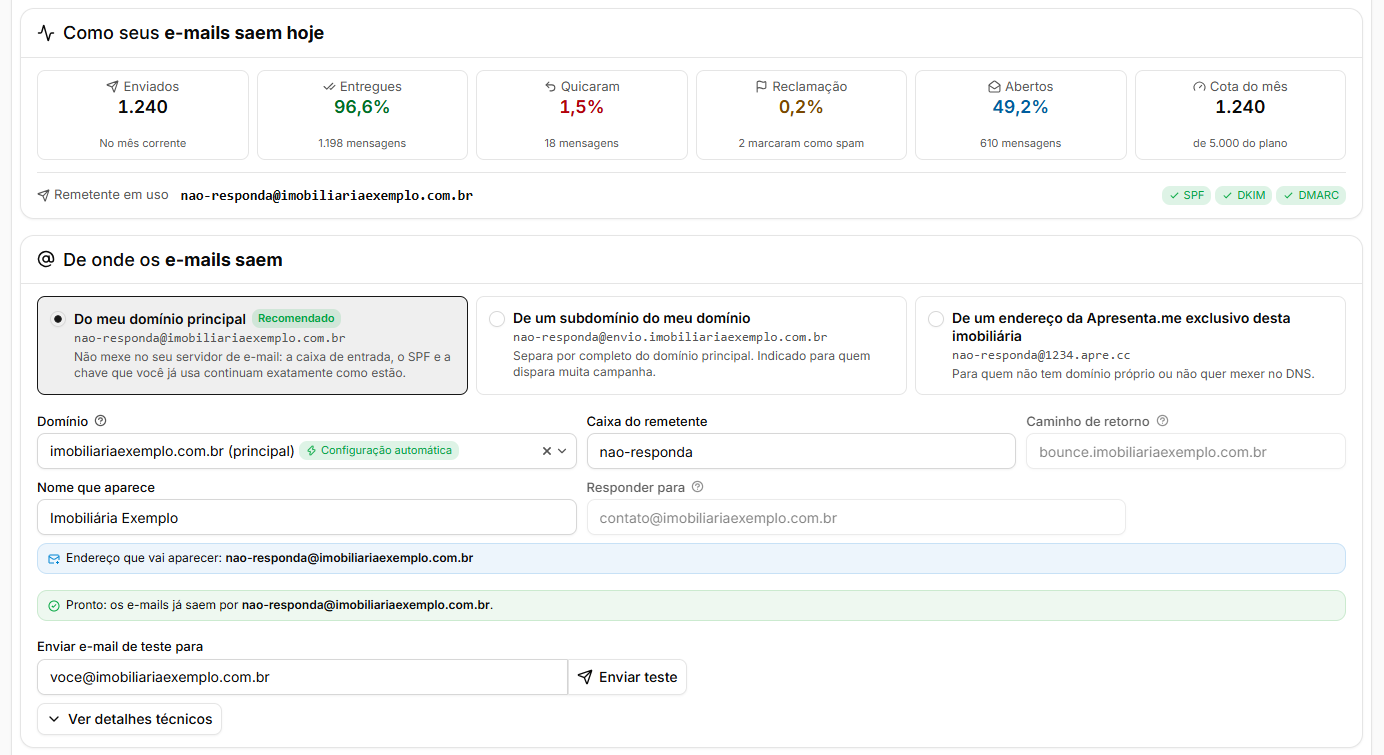The width and height of the screenshot is (1384, 755).
Task: Click the check-circle icon in the 'Pronto' banner
Action: coord(54,606)
